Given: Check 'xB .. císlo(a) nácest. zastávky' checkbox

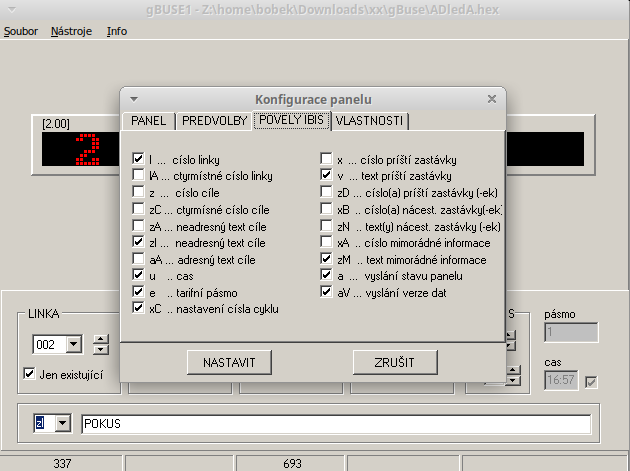Looking at the screenshot, I should pyautogui.click(x=326, y=209).
